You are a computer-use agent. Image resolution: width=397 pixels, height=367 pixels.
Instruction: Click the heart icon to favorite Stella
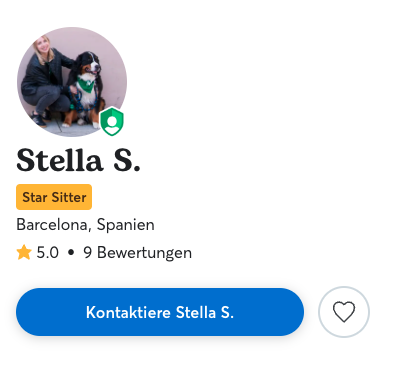[x=344, y=312]
